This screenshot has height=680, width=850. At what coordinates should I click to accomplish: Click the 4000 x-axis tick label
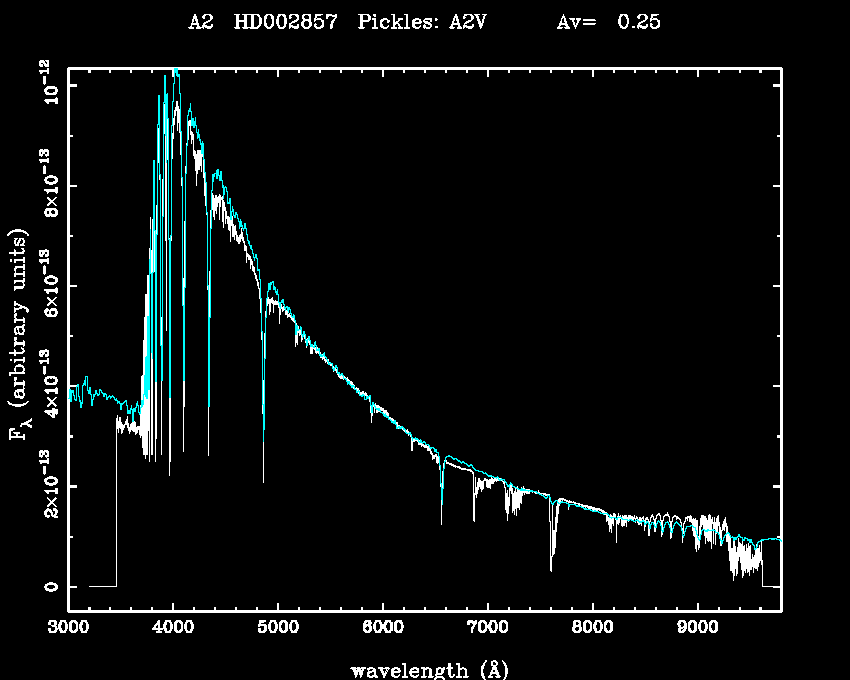point(173,628)
